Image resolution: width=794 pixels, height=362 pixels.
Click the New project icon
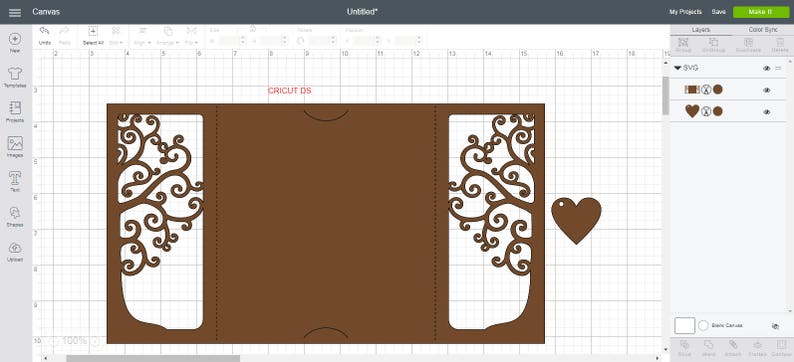pos(15,39)
